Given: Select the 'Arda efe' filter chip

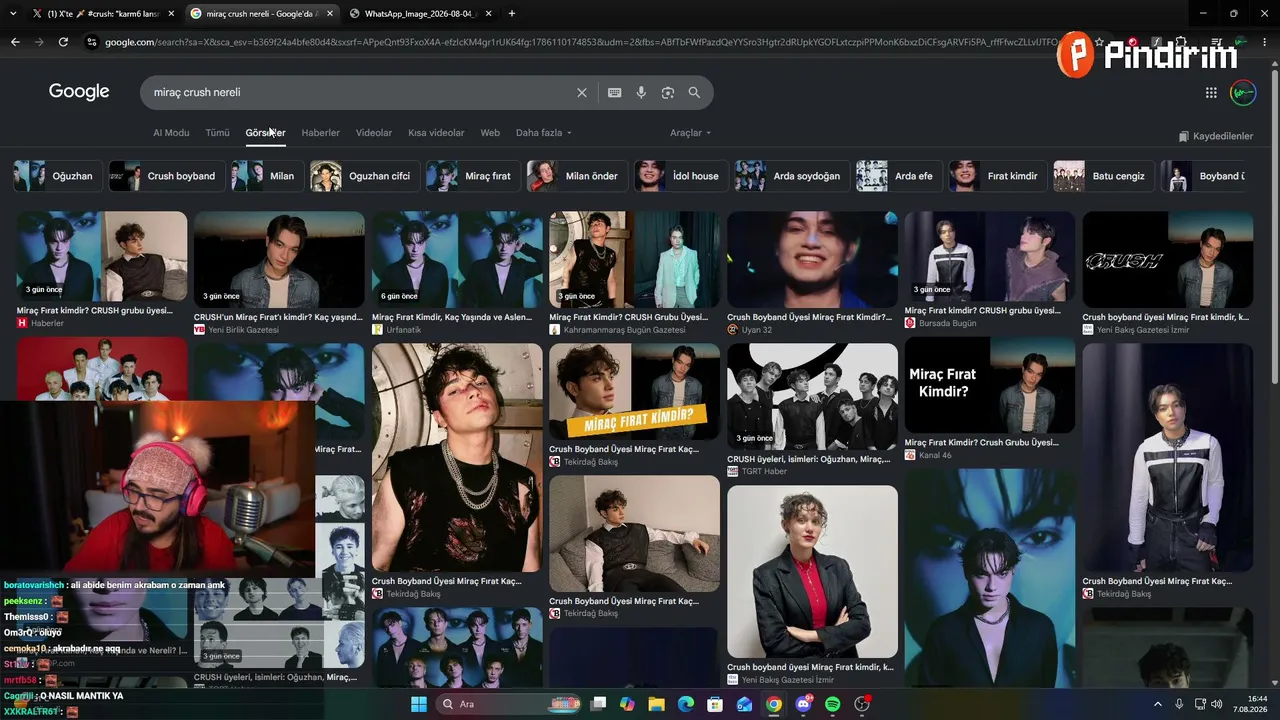Looking at the screenshot, I should [898, 176].
